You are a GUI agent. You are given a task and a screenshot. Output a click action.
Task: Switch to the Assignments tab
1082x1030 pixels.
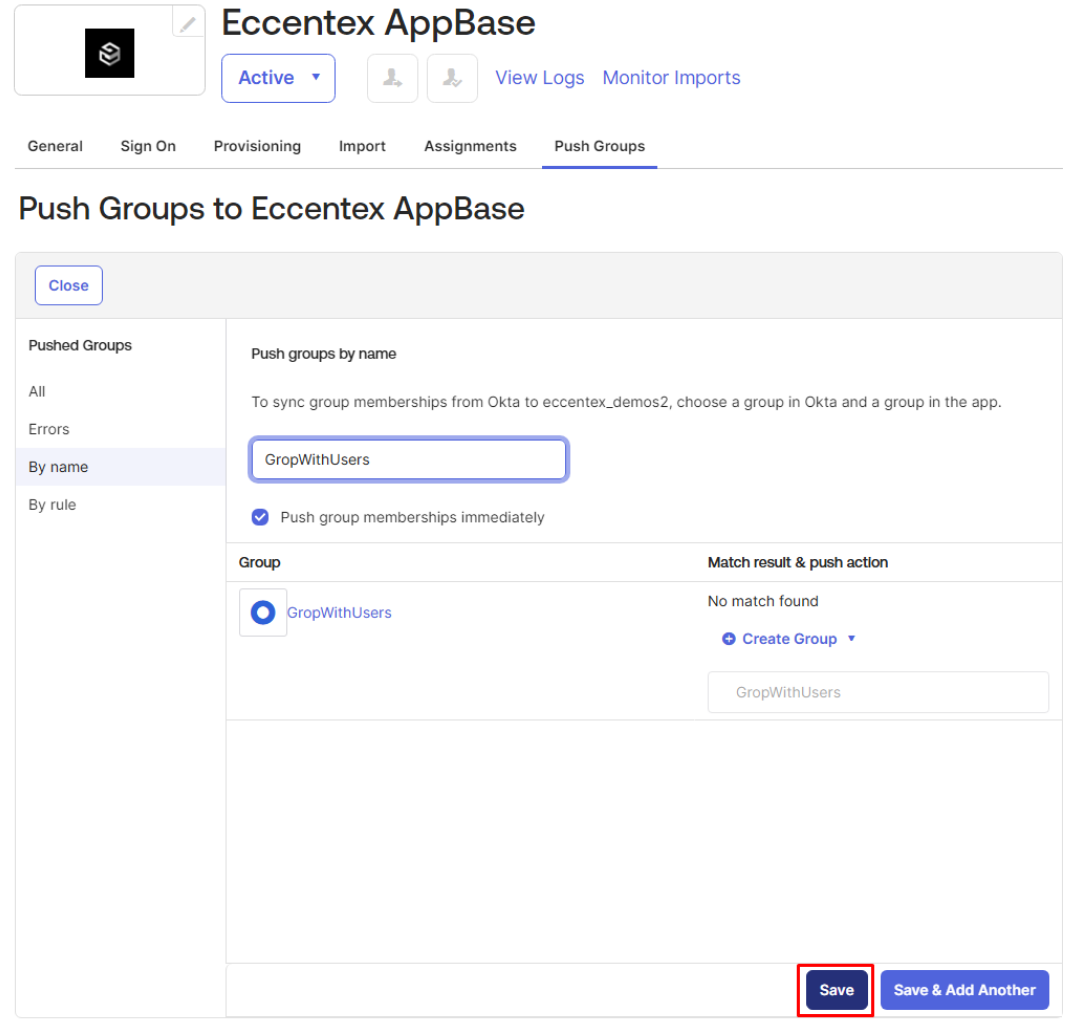pyautogui.click(x=470, y=146)
